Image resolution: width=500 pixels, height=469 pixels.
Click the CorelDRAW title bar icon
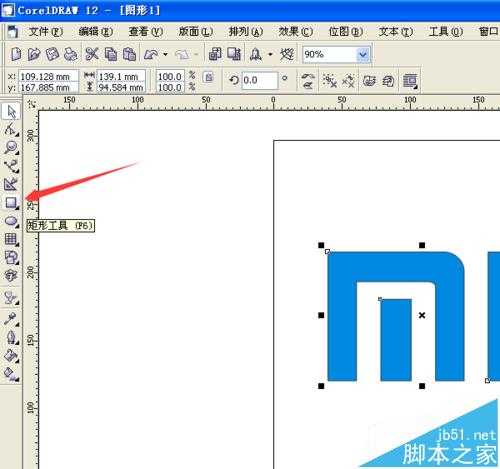(x=8, y=10)
